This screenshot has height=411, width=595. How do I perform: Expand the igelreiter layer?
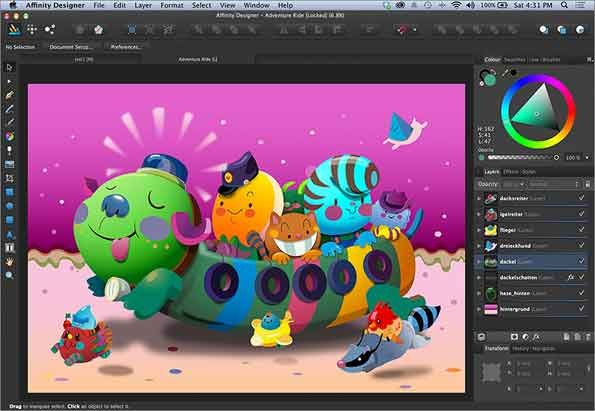(x=479, y=214)
